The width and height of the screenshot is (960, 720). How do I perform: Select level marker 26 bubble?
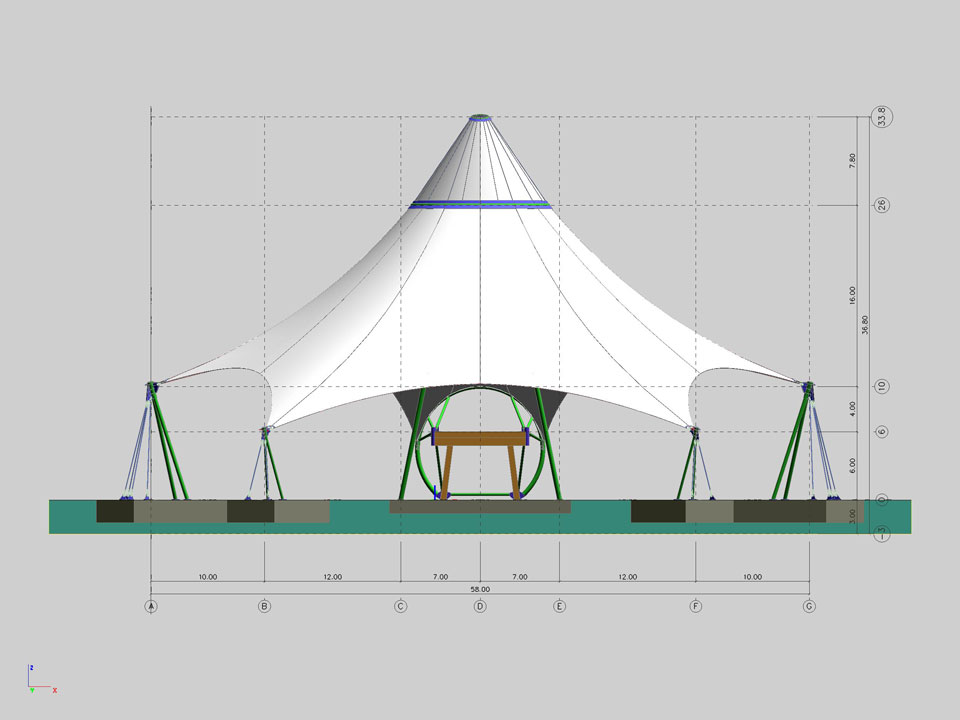coord(882,205)
